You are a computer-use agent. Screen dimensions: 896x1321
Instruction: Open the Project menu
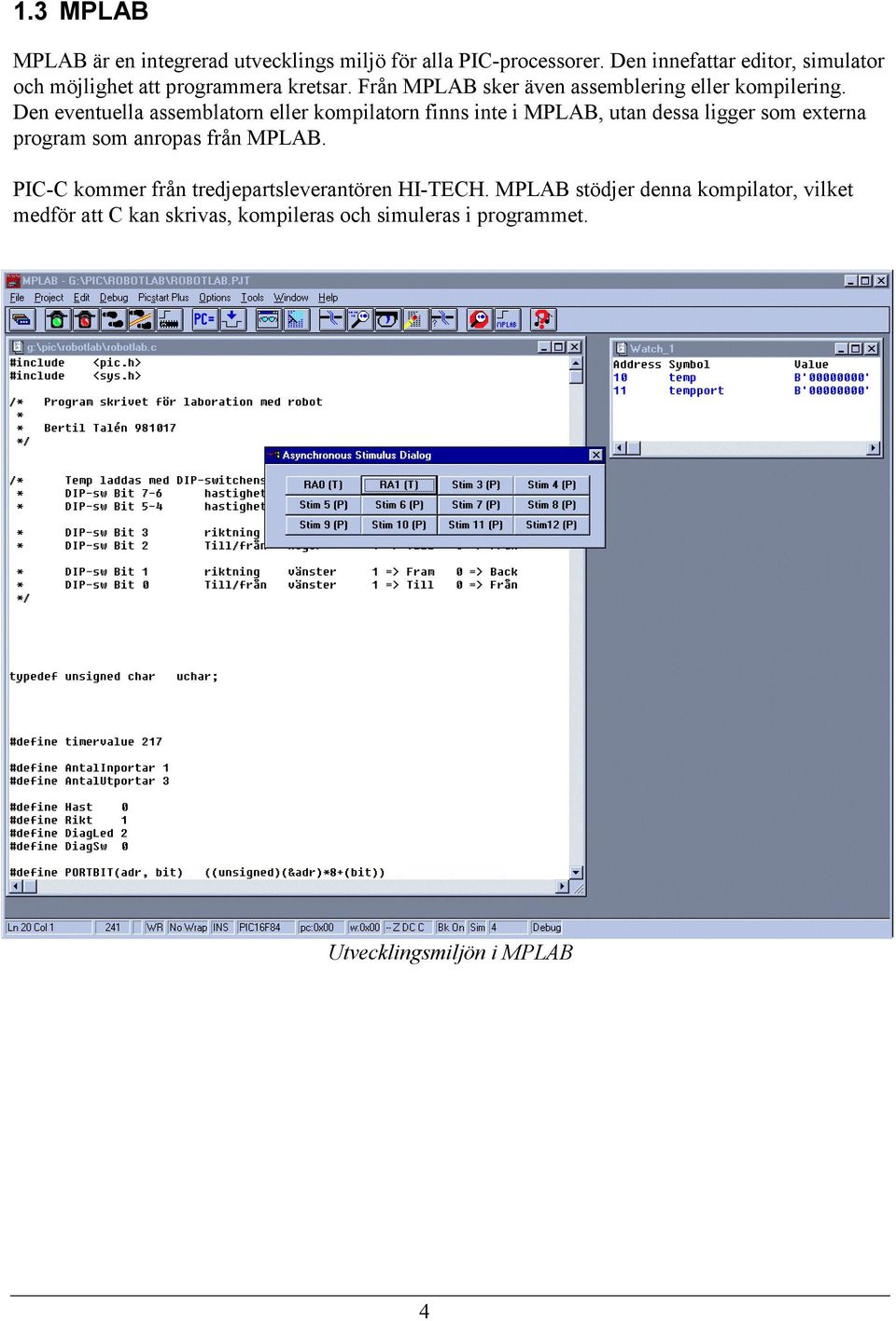49,298
